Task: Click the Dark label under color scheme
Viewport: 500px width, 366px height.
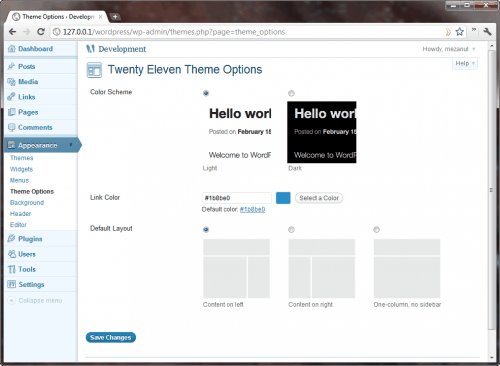Action: coord(295,168)
